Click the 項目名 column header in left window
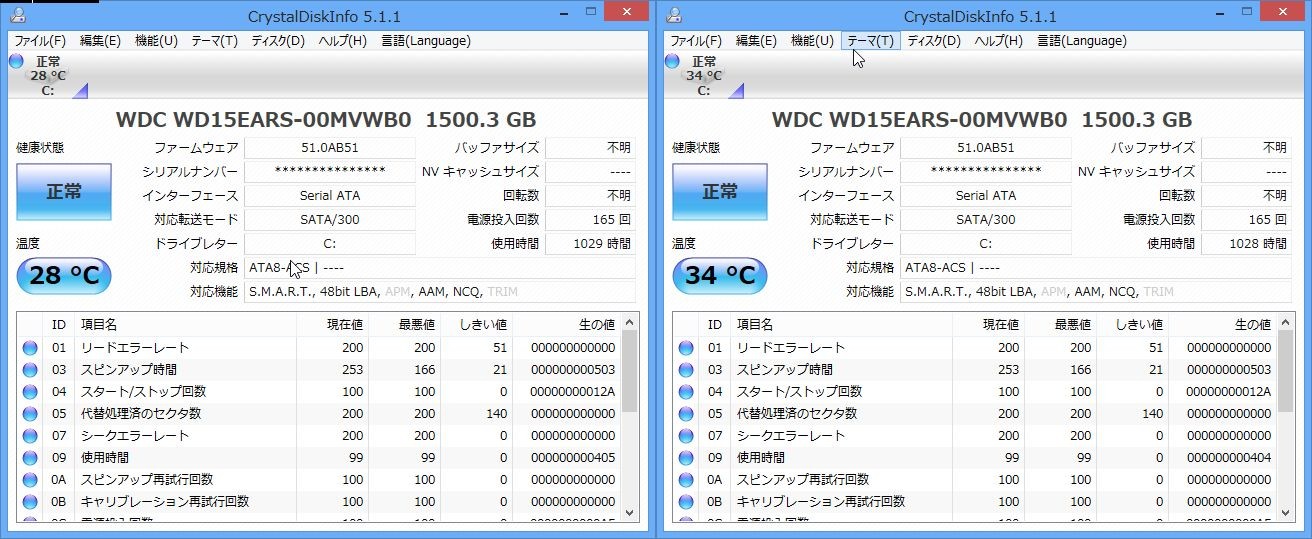 [x=187, y=325]
